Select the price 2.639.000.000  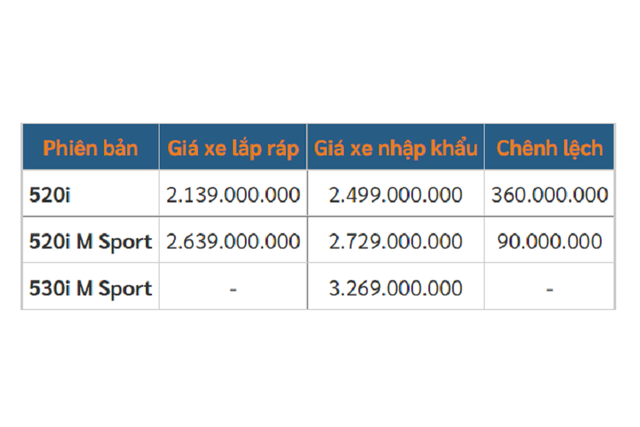tap(233, 242)
